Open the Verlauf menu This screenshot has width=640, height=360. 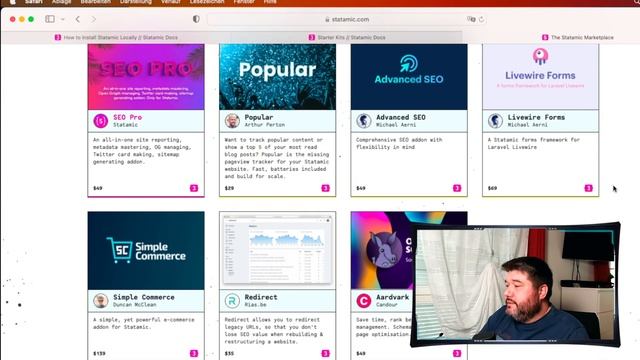pos(170,2)
